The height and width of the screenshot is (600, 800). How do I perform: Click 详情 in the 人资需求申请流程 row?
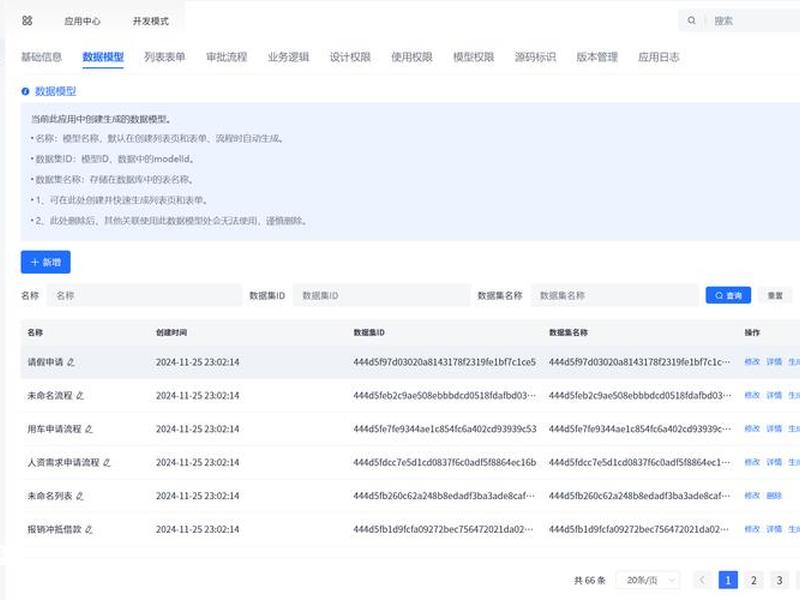coord(774,462)
